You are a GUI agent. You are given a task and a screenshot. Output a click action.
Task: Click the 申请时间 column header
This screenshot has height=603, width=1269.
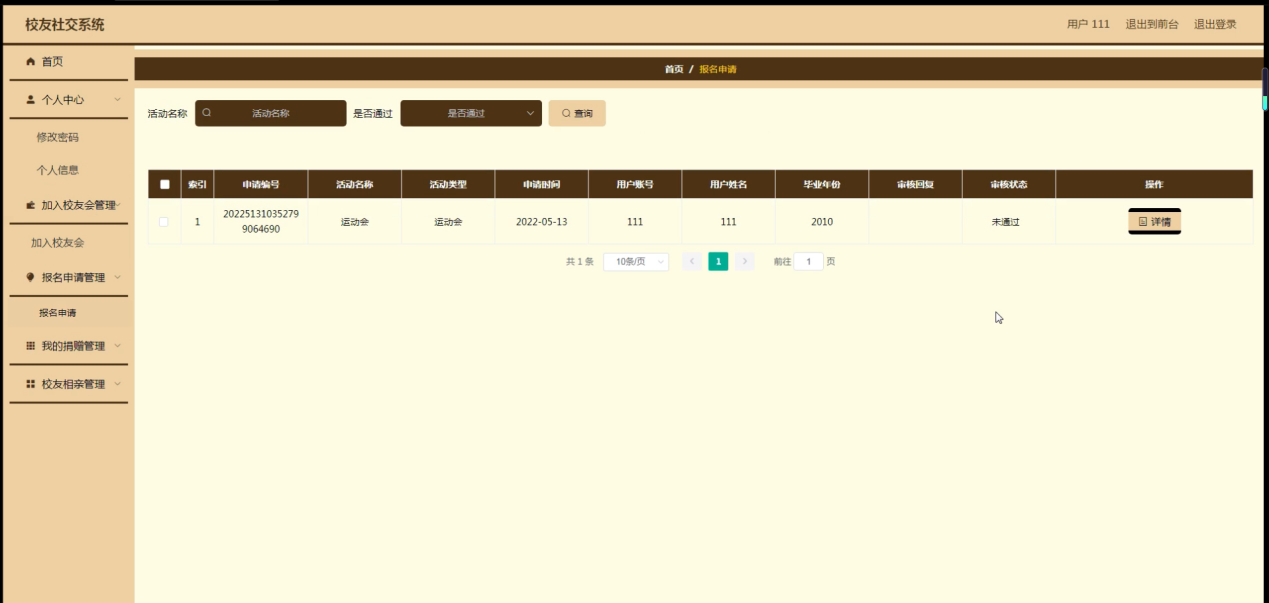click(542, 184)
